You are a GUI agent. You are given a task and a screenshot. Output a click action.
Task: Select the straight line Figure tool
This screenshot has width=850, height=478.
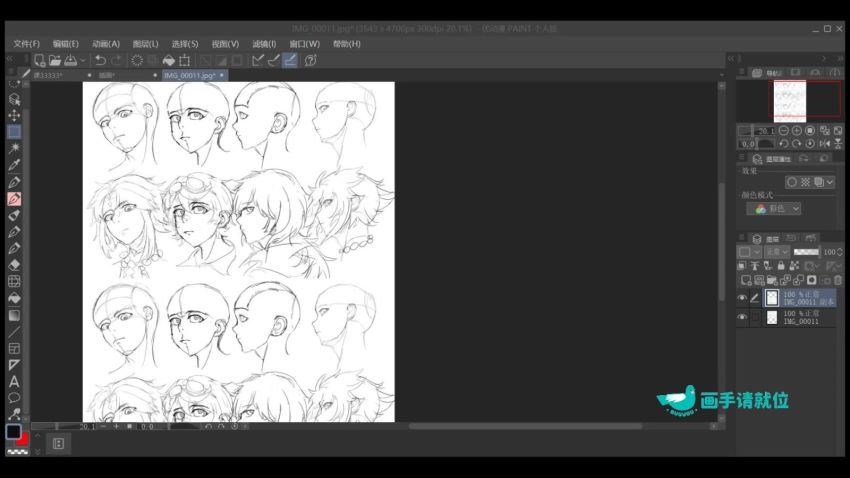[x=14, y=332]
